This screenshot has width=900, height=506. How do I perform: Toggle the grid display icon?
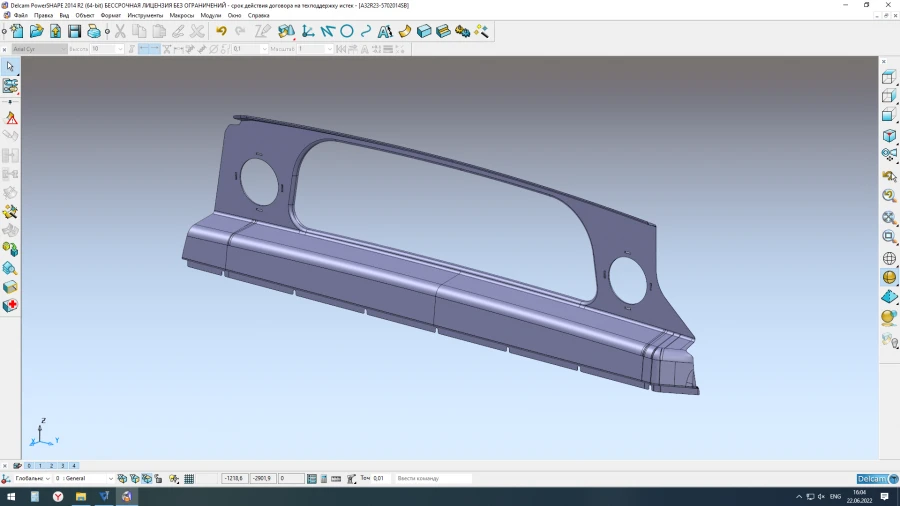(189, 479)
